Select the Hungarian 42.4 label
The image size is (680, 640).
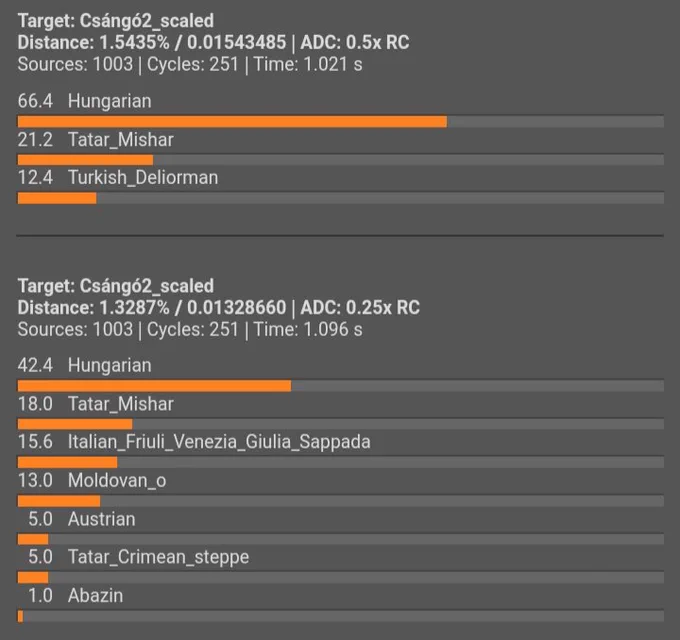click(x=85, y=366)
